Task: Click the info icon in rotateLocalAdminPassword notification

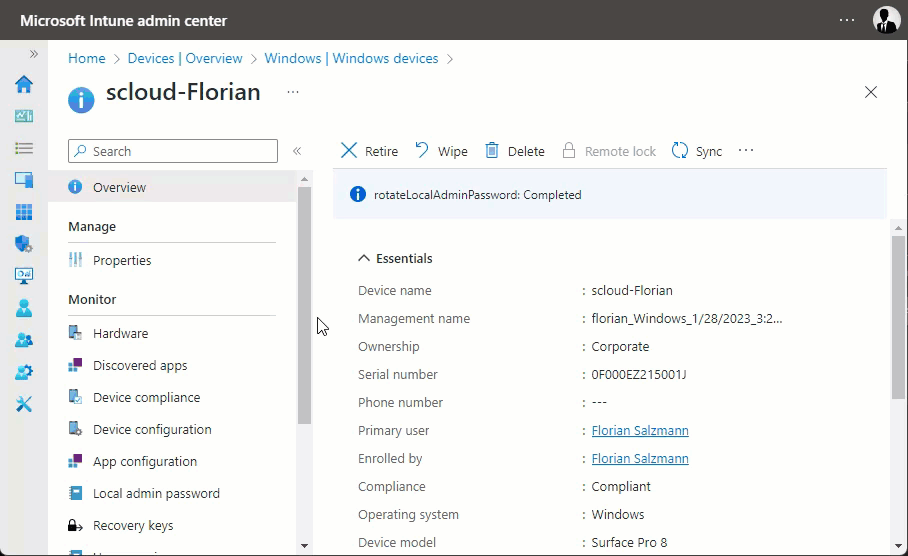Action: pyautogui.click(x=358, y=195)
